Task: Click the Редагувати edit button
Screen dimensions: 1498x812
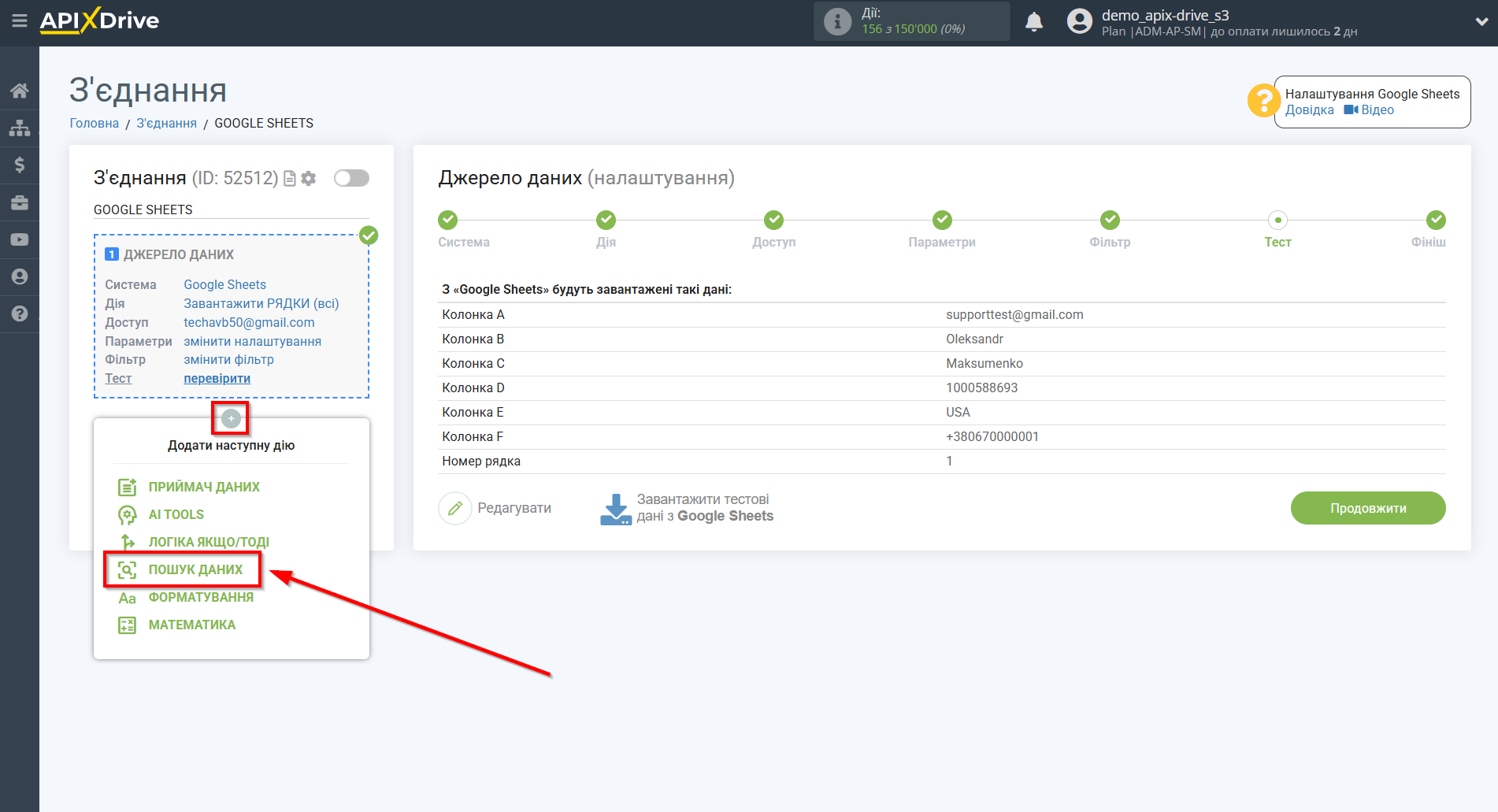Action: click(x=495, y=509)
